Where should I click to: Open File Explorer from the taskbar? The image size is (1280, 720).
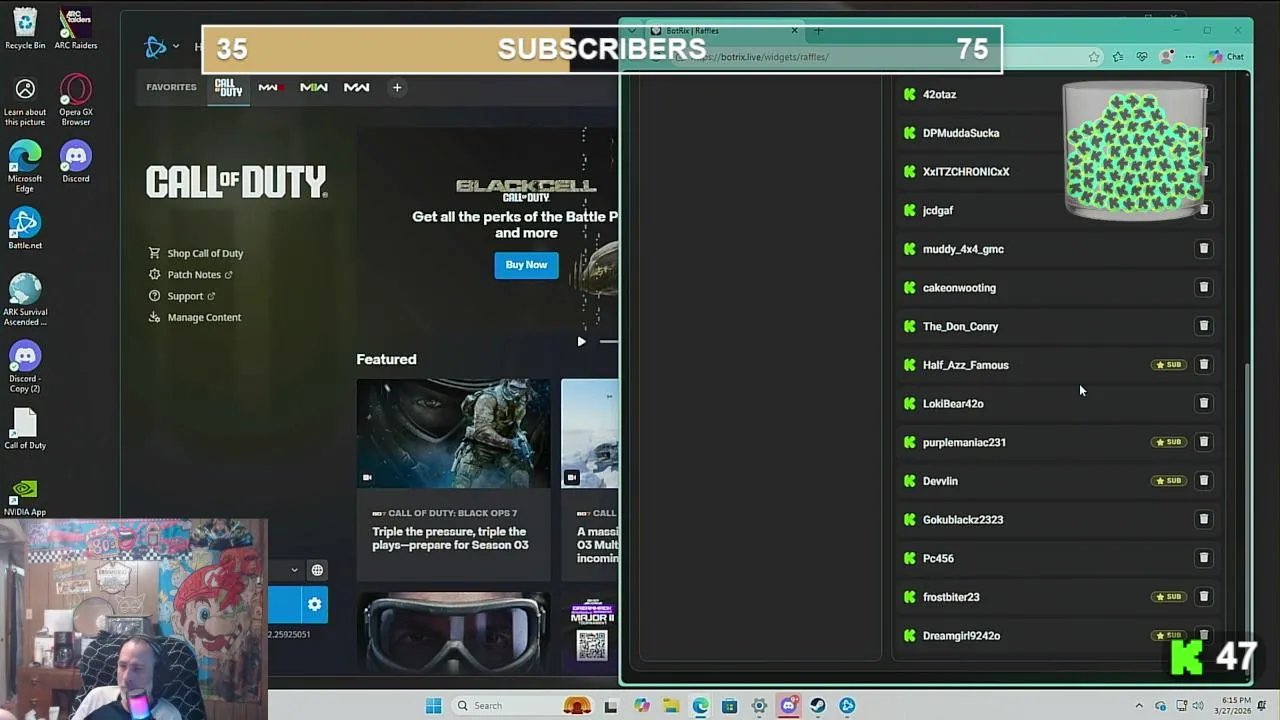671,706
